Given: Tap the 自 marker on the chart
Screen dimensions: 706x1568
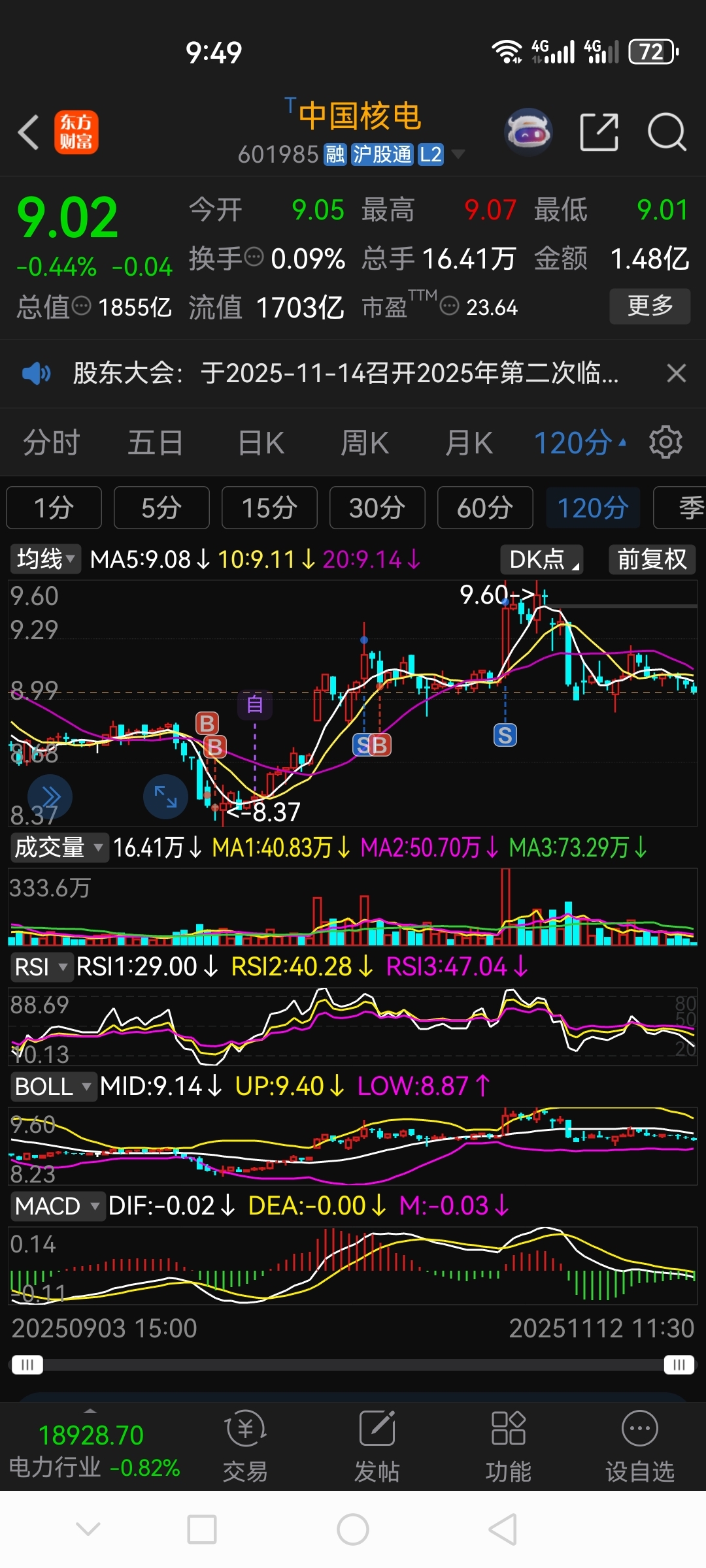Looking at the screenshot, I should [x=255, y=704].
